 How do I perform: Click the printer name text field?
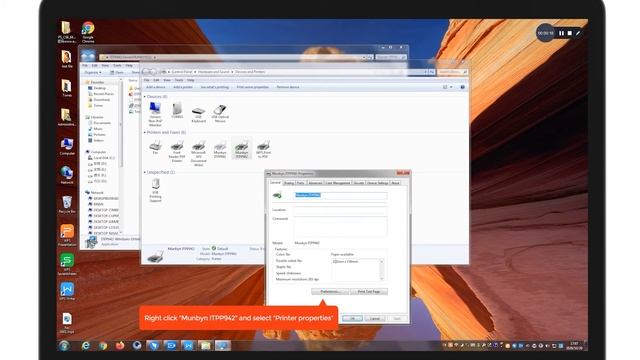[x=340, y=195]
